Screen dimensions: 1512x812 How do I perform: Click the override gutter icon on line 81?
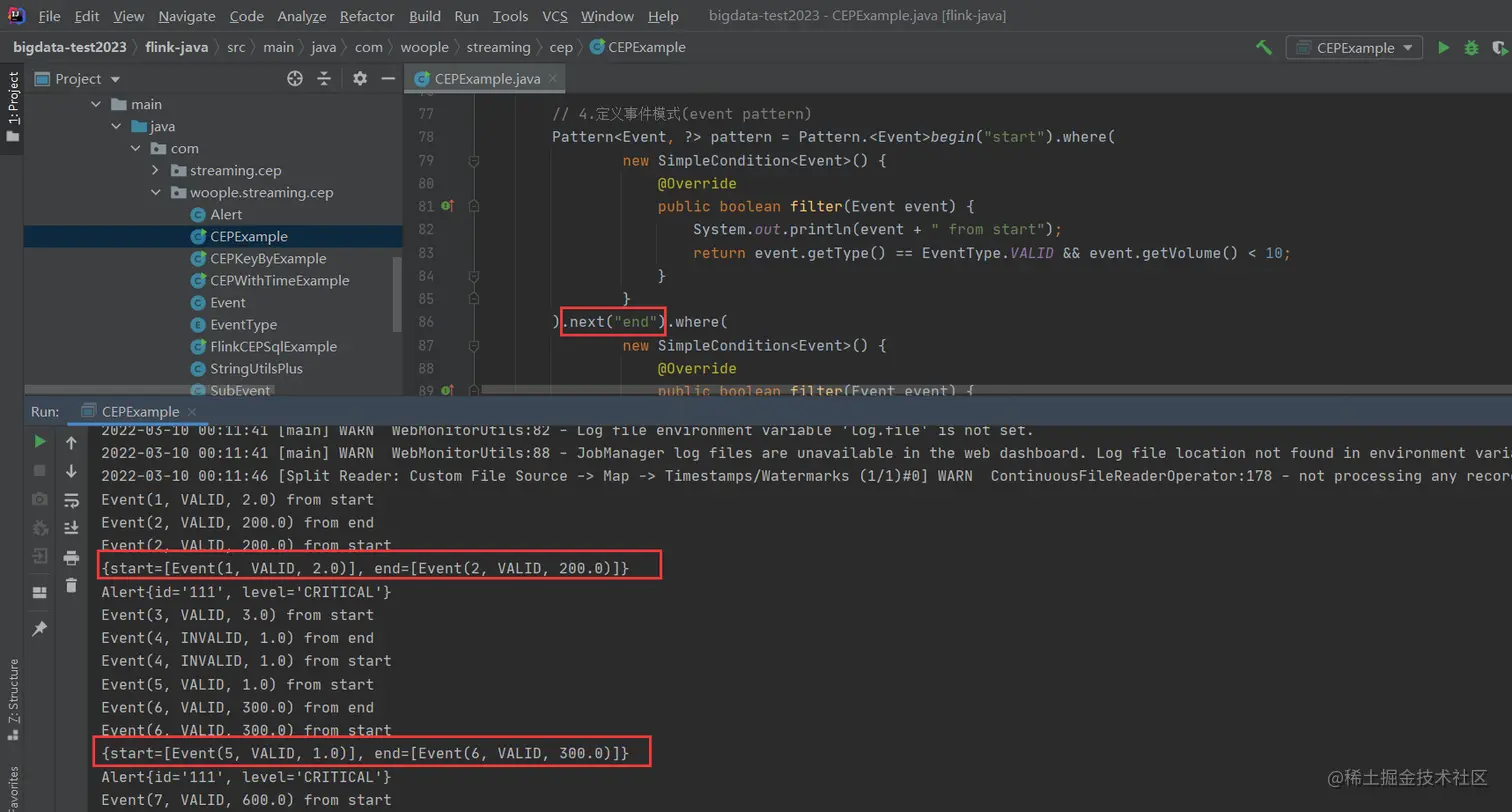(447, 206)
